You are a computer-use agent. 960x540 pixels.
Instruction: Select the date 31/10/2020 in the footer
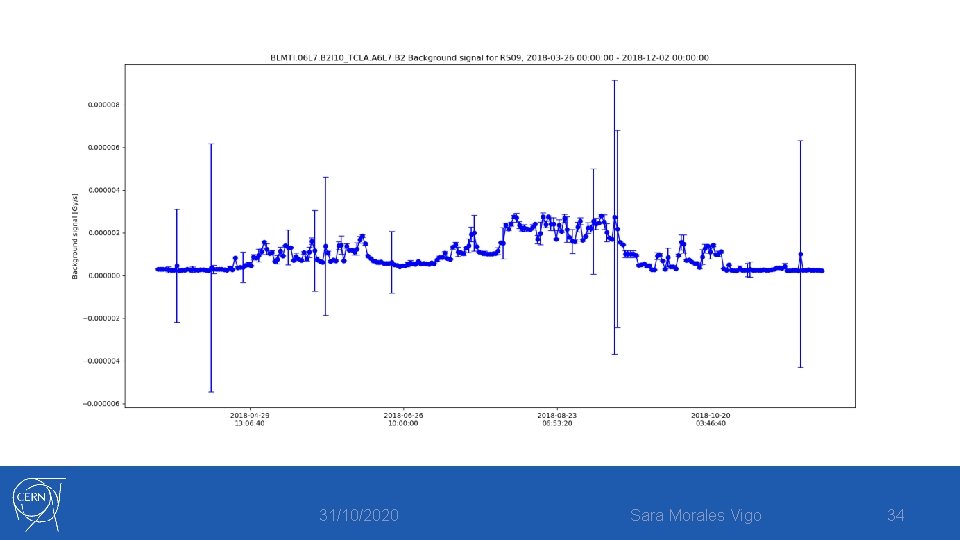pyautogui.click(x=359, y=516)
